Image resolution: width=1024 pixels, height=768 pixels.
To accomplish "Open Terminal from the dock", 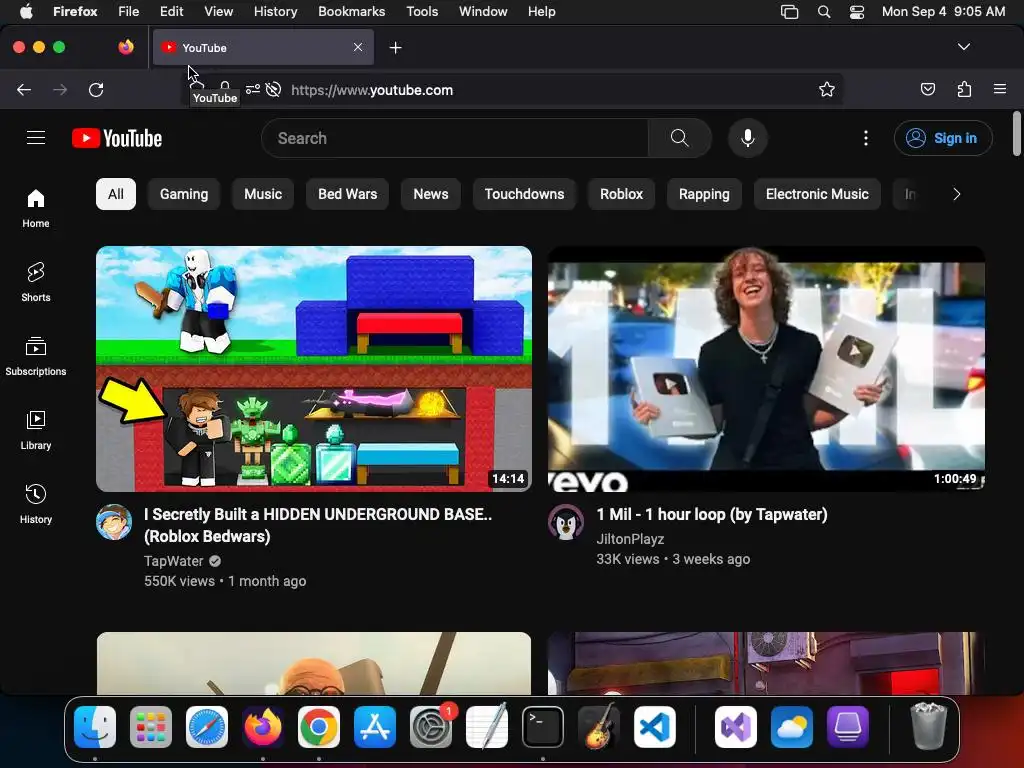I will click(x=543, y=727).
